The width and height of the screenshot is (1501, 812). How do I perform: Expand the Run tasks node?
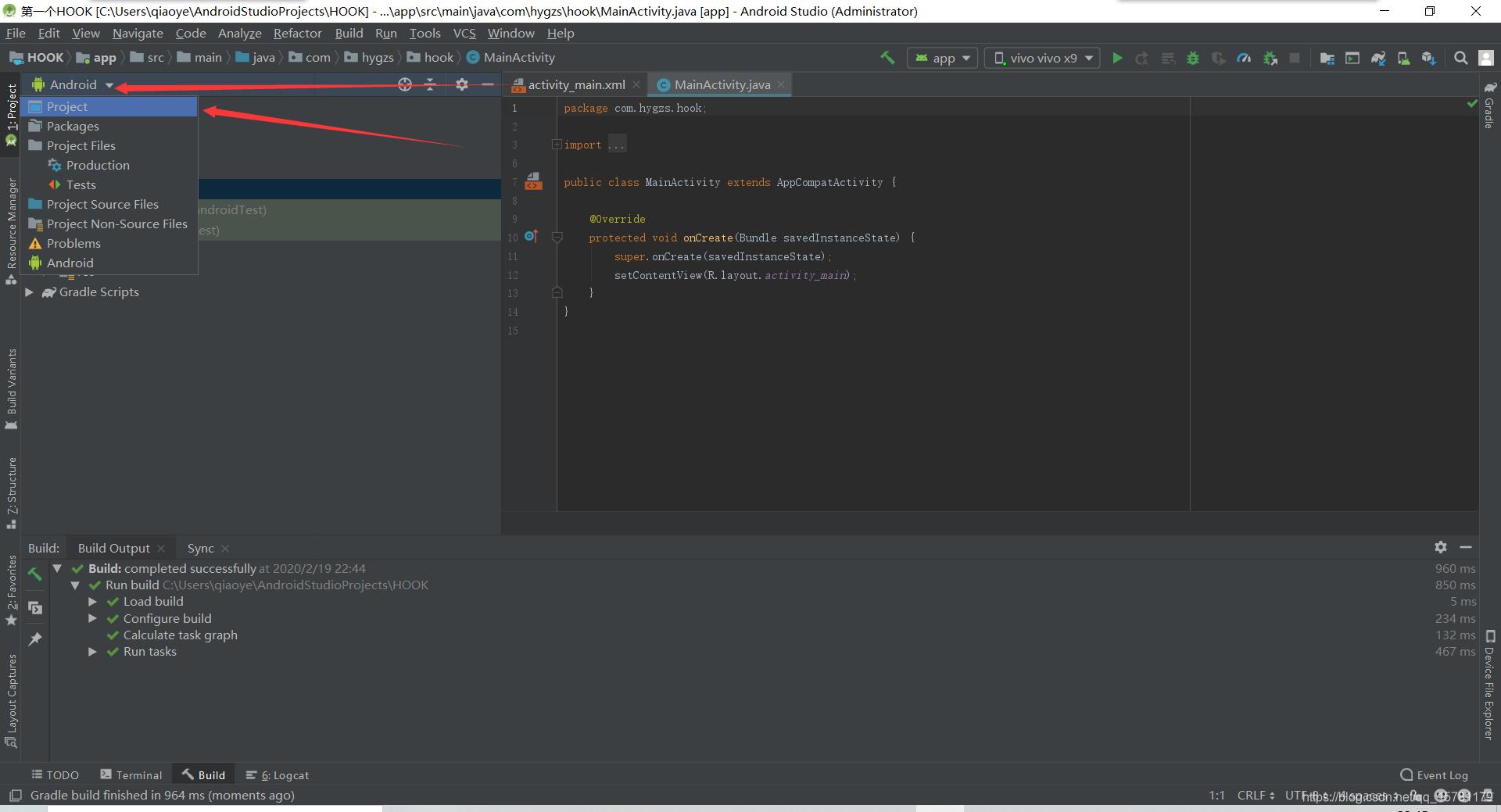[x=92, y=652]
